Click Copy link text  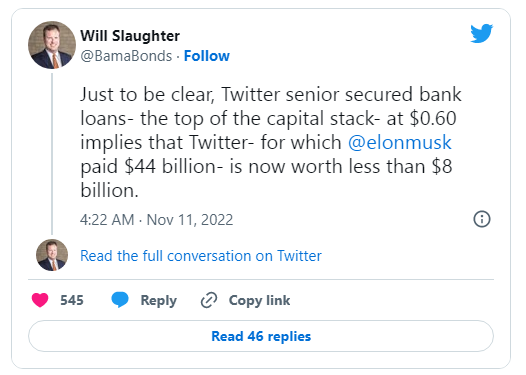(259, 301)
